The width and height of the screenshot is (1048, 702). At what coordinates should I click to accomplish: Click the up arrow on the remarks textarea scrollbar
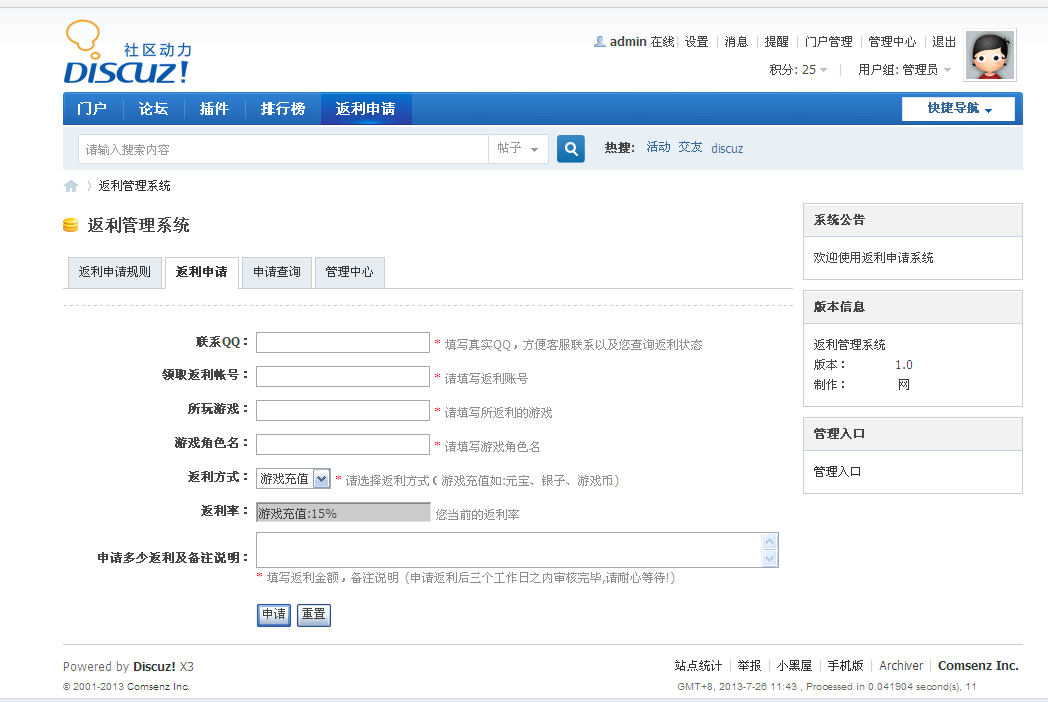(x=770, y=540)
